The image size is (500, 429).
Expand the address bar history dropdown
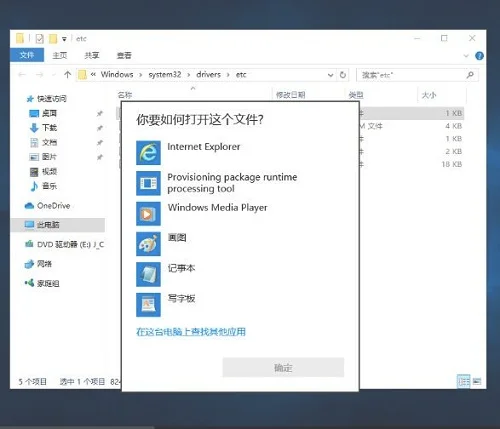[x=330, y=75]
